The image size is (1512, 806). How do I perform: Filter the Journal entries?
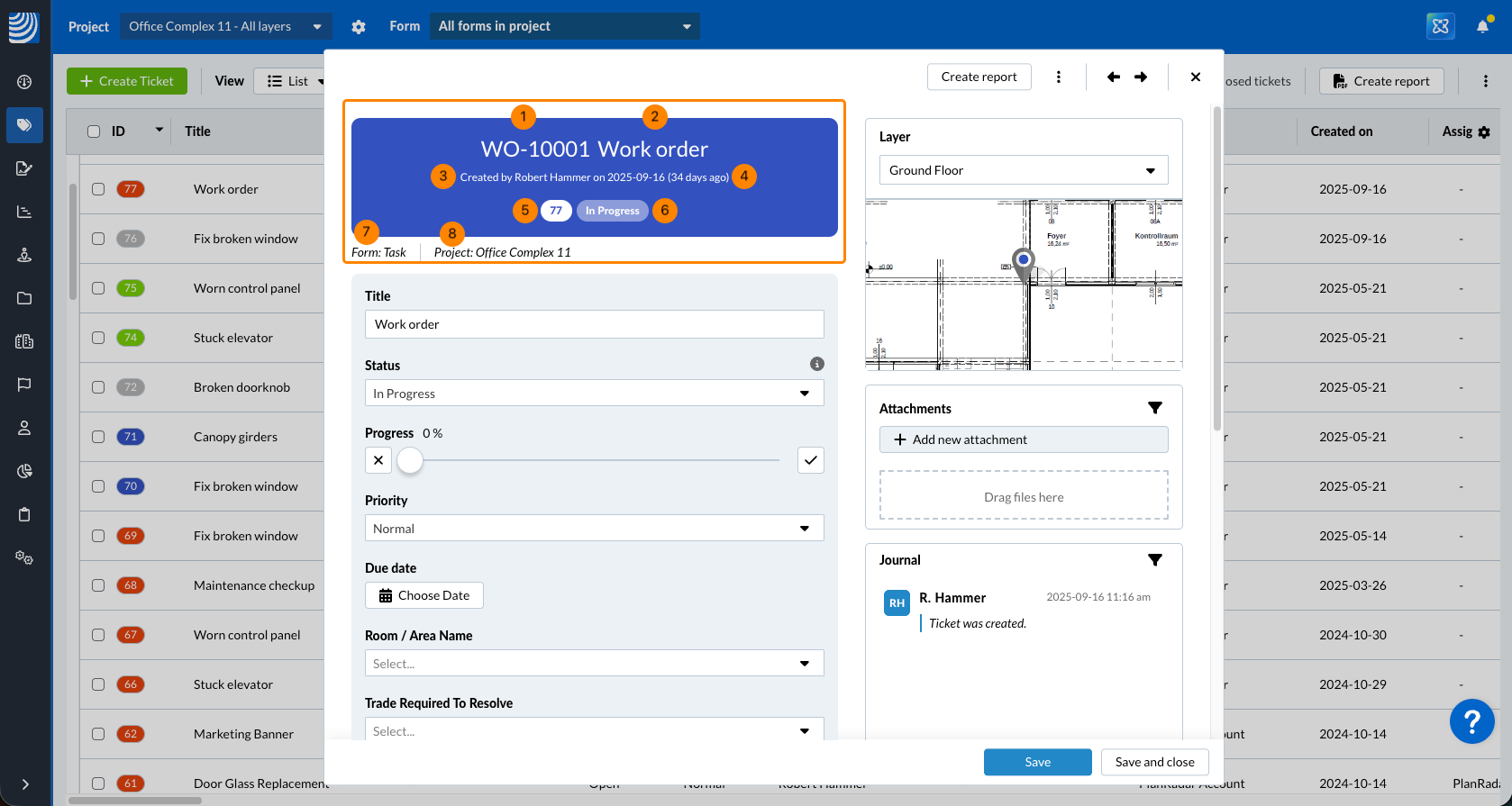[x=1154, y=560]
